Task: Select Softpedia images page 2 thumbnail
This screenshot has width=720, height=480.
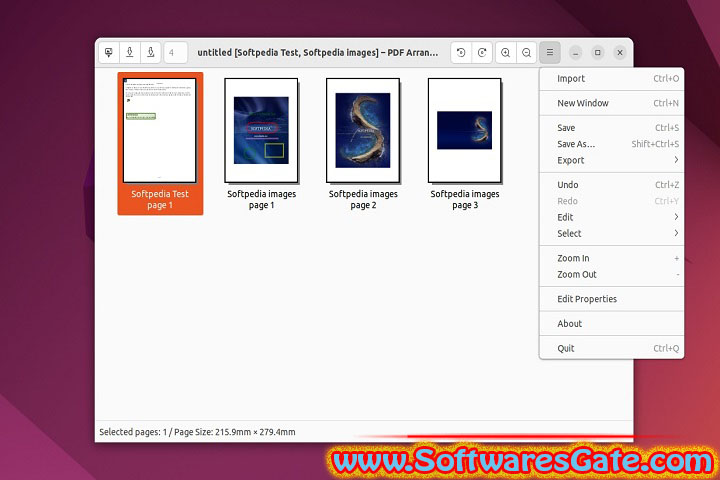Action: [x=363, y=143]
